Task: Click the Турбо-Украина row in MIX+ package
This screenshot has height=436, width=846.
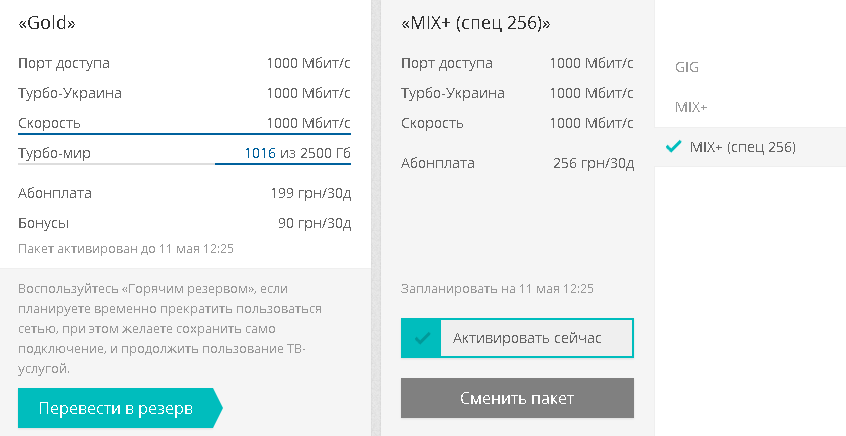Action: point(517,93)
